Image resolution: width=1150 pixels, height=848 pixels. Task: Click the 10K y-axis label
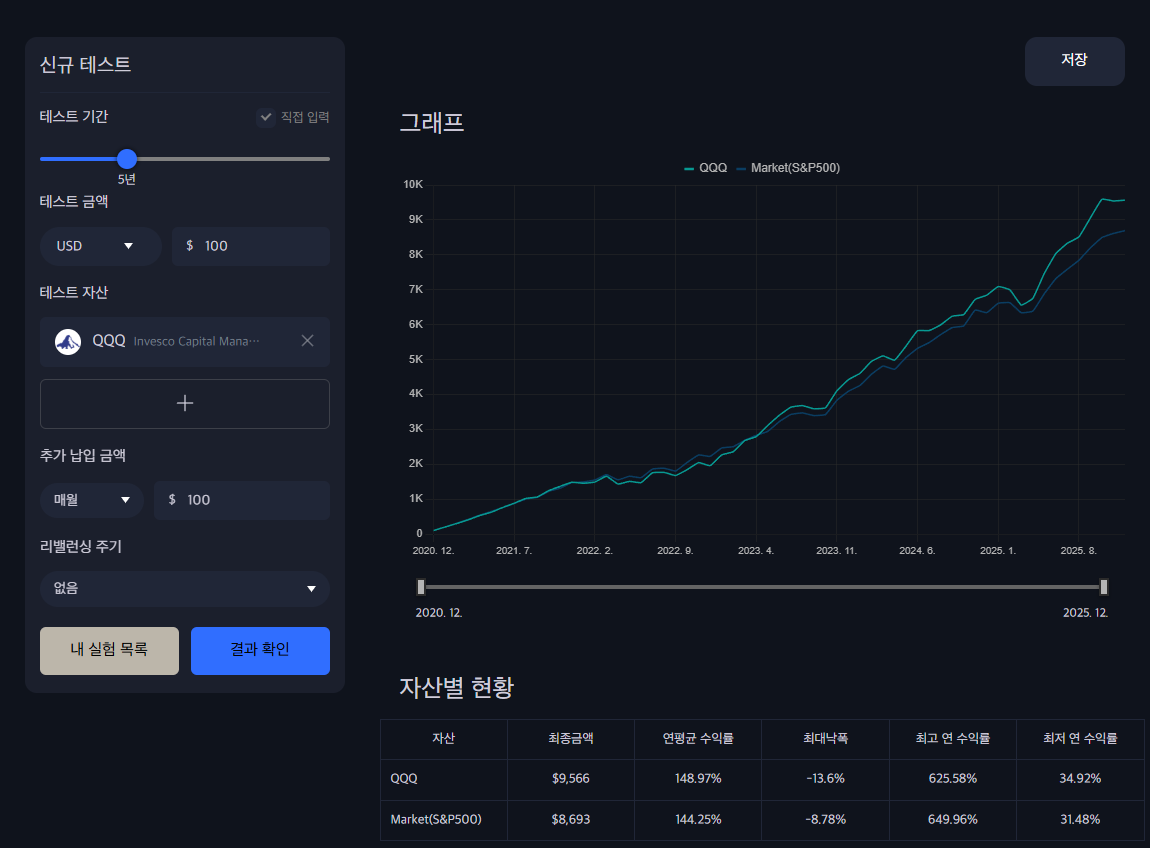coord(413,184)
